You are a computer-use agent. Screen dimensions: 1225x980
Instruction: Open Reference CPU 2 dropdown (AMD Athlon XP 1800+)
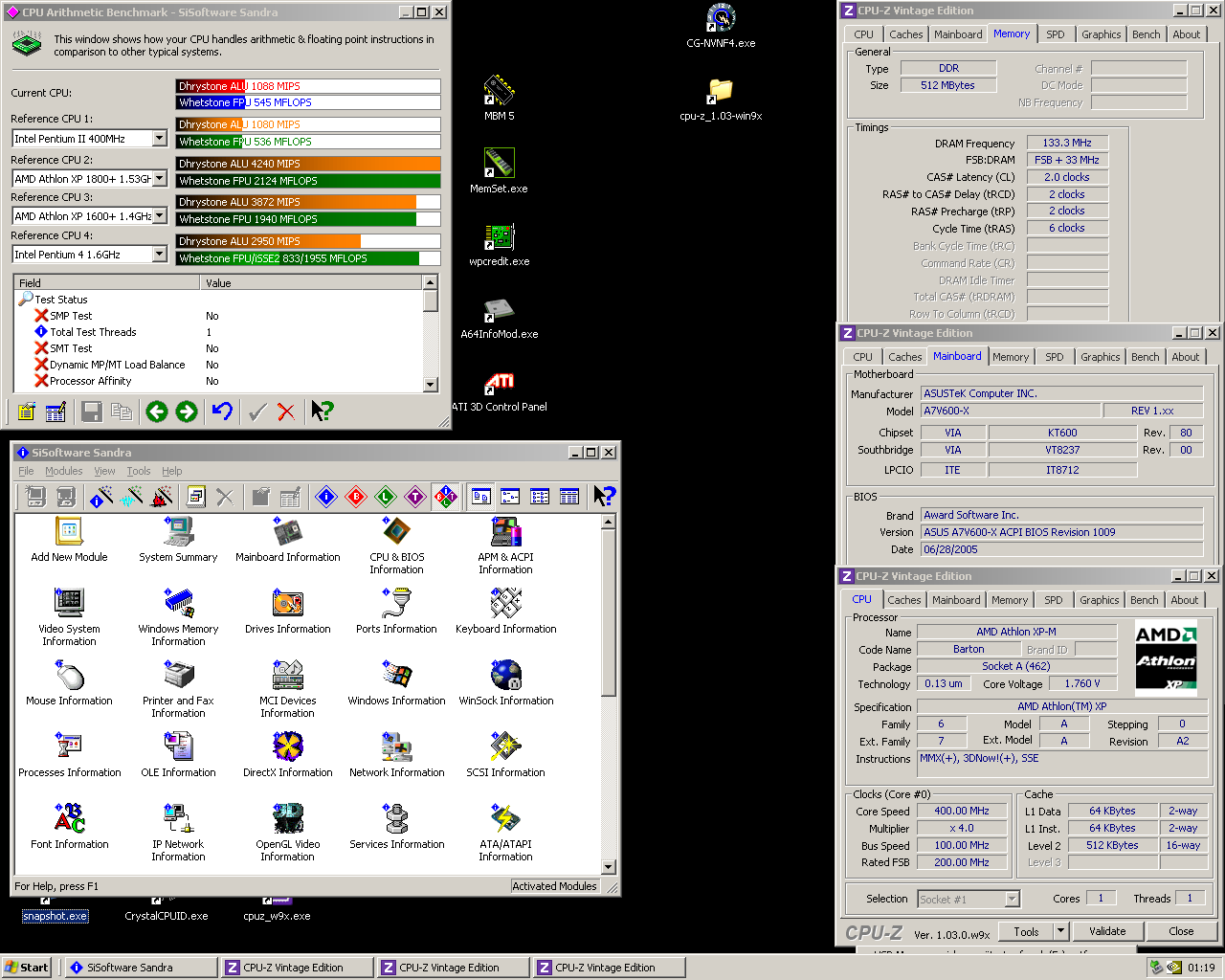pyautogui.click(x=159, y=179)
